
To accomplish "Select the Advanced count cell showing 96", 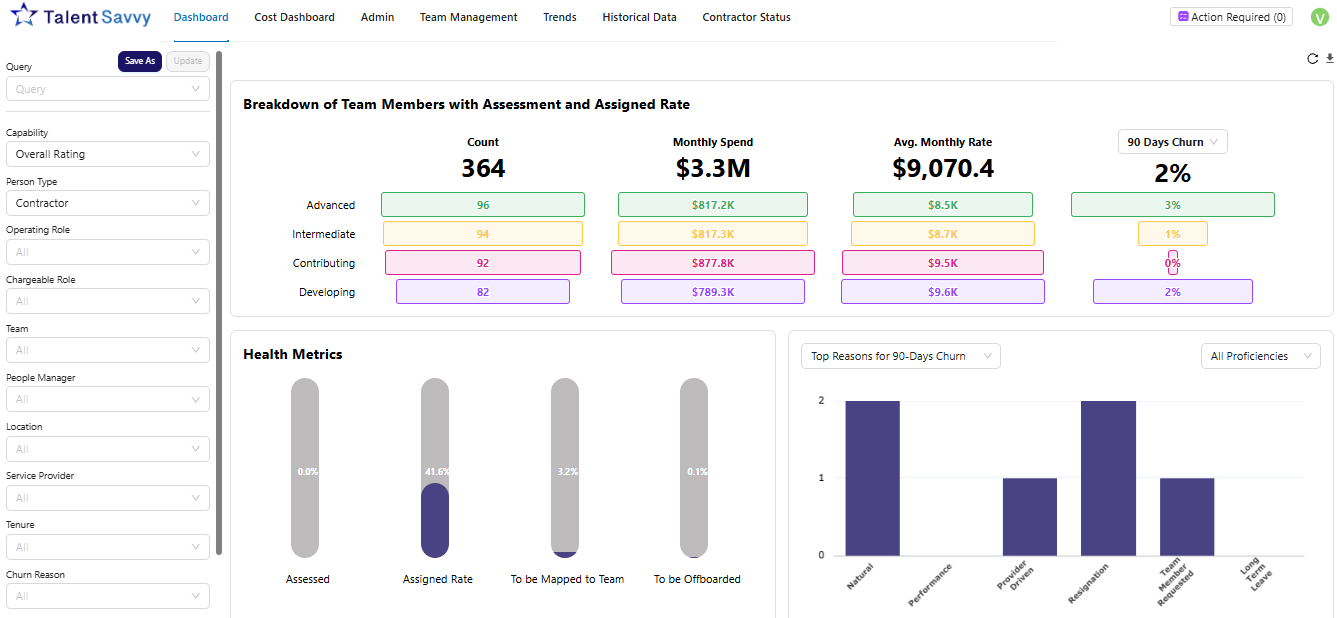I will 483,204.
